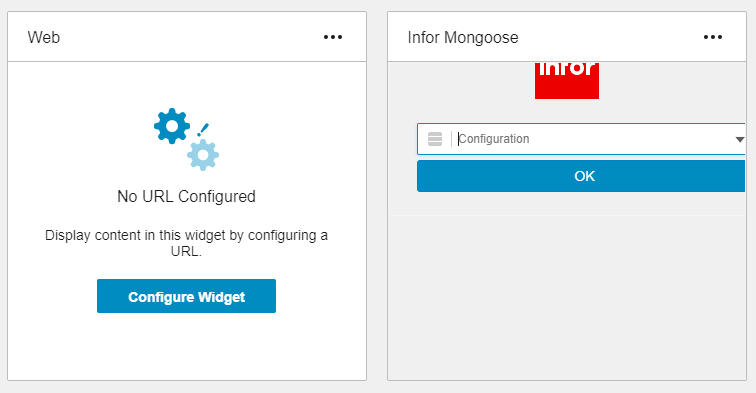
Task: Confirm with the OK button
Action: click(x=581, y=176)
